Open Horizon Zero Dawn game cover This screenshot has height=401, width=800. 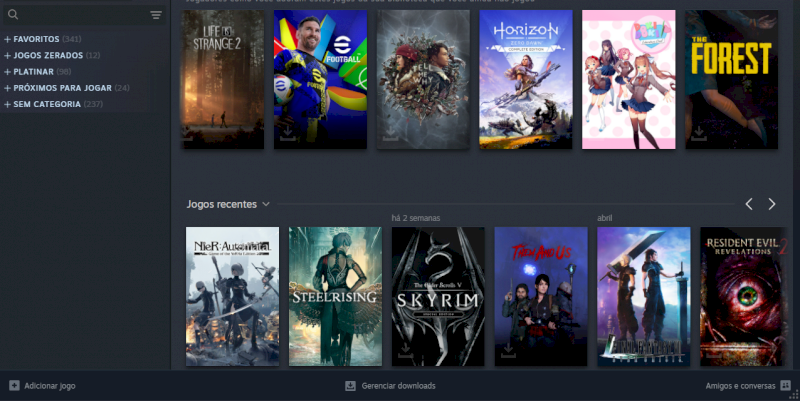pos(526,80)
